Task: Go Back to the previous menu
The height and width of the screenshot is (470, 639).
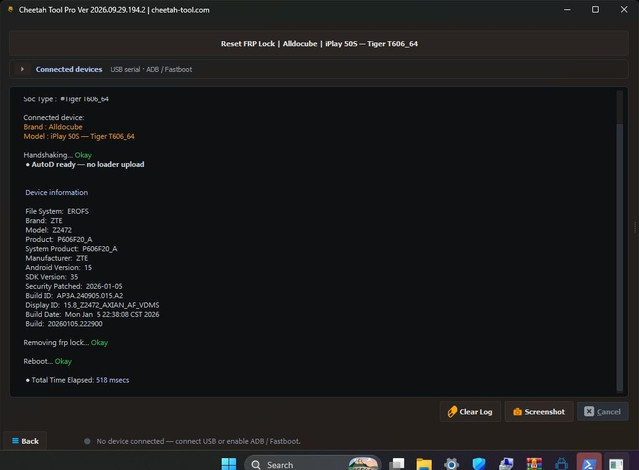Action: click(25, 441)
